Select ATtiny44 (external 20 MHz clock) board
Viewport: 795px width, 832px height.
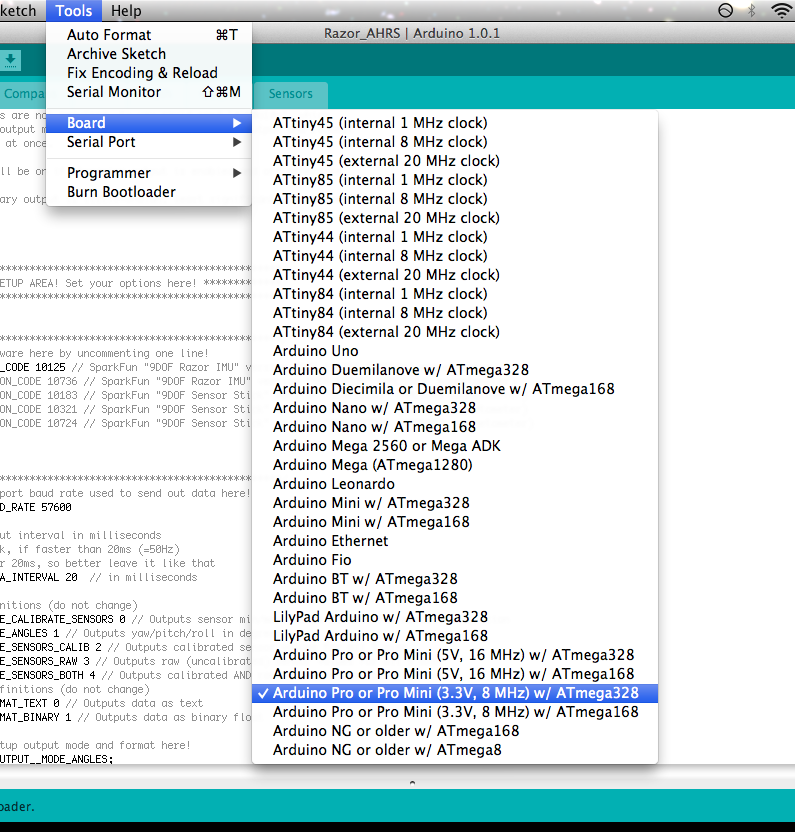(455, 275)
